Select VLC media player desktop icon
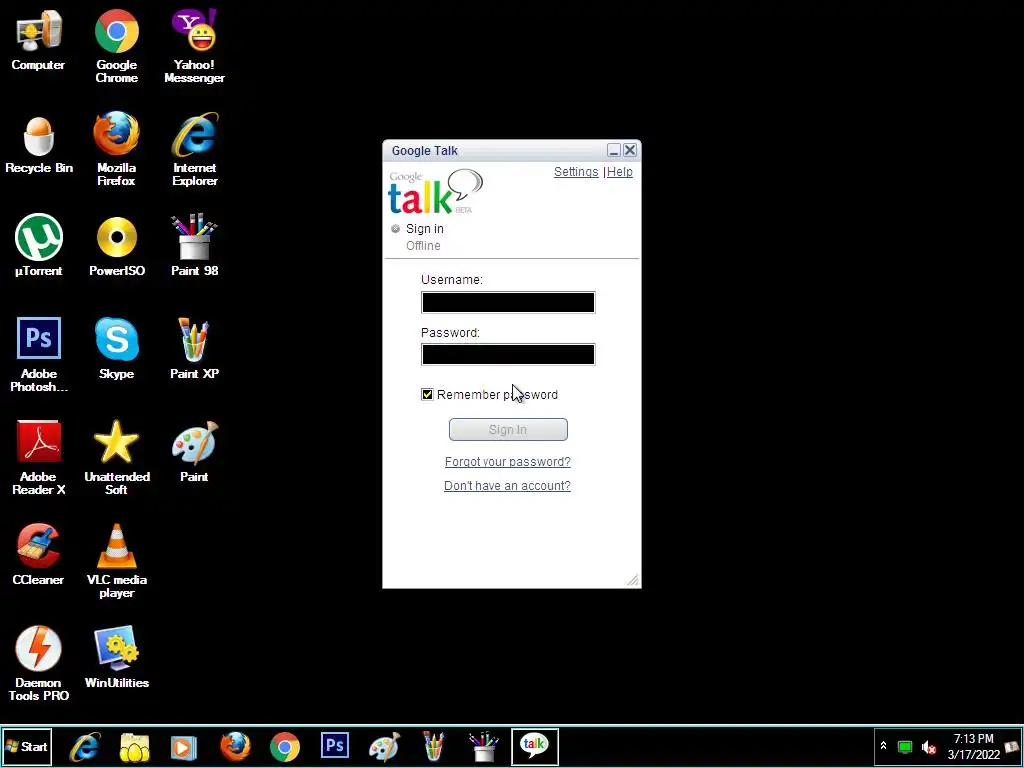This screenshot has height=768, width=1024. (116, 560)
